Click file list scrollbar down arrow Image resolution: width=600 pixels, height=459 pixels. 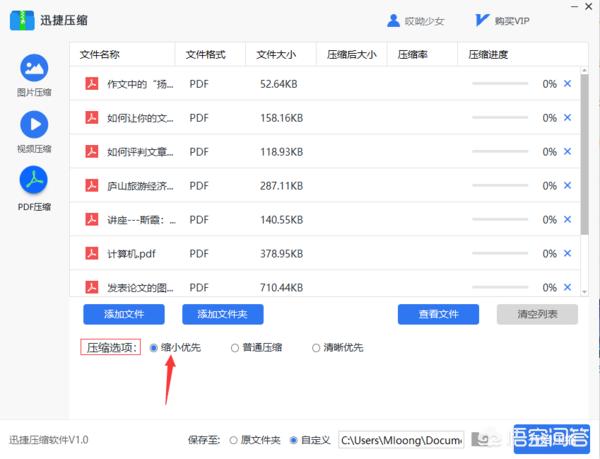tap(584, 292)
